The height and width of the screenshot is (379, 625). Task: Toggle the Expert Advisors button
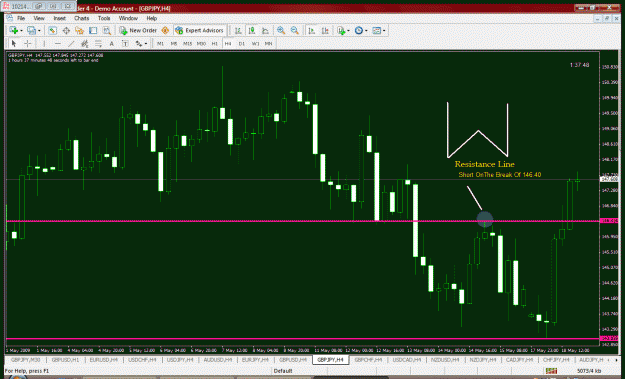[199, 30]
